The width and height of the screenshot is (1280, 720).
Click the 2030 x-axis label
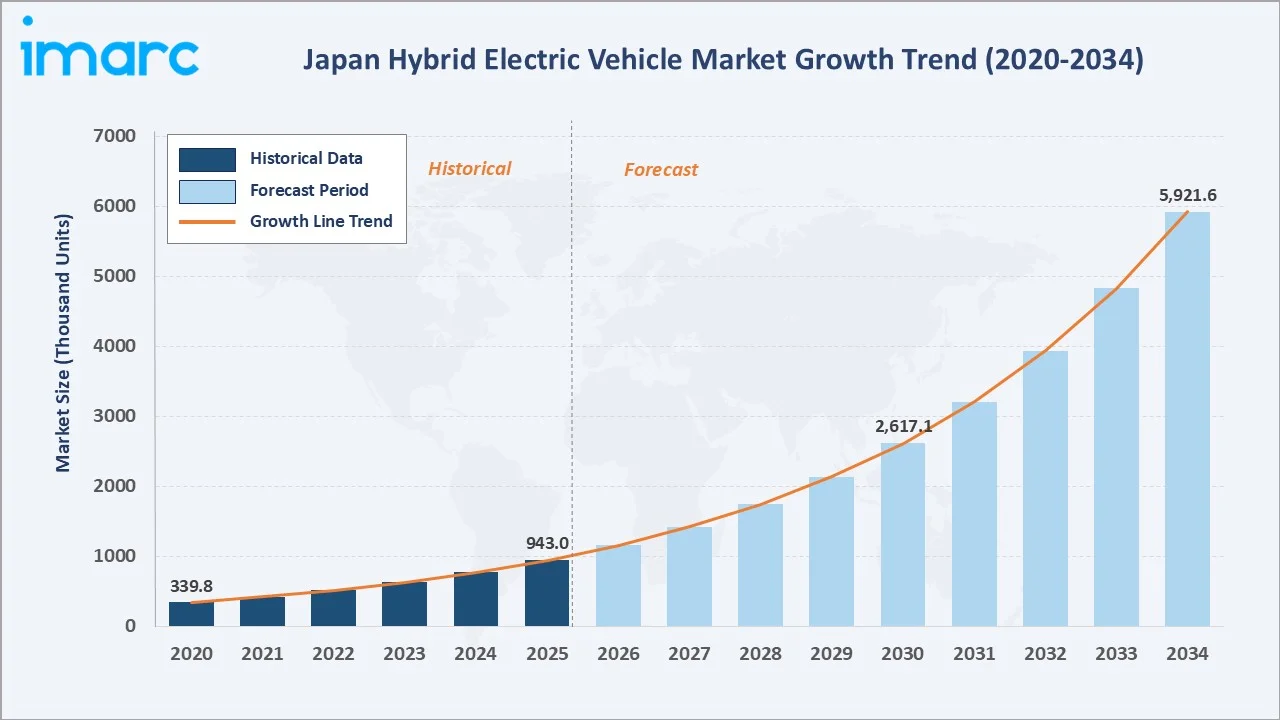tap(903, 654)
